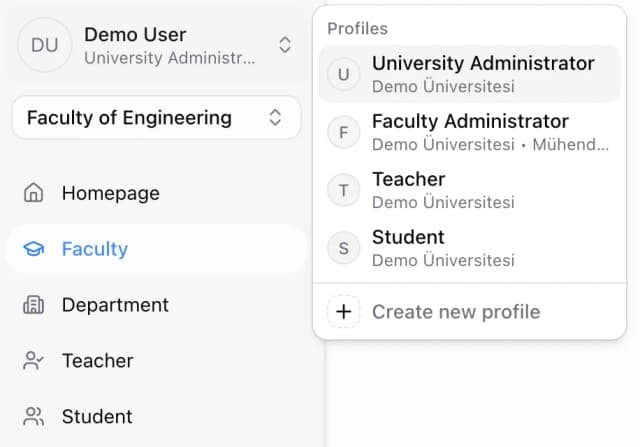
Task: Click the Student people icon
Action: [x=34, y=417]
